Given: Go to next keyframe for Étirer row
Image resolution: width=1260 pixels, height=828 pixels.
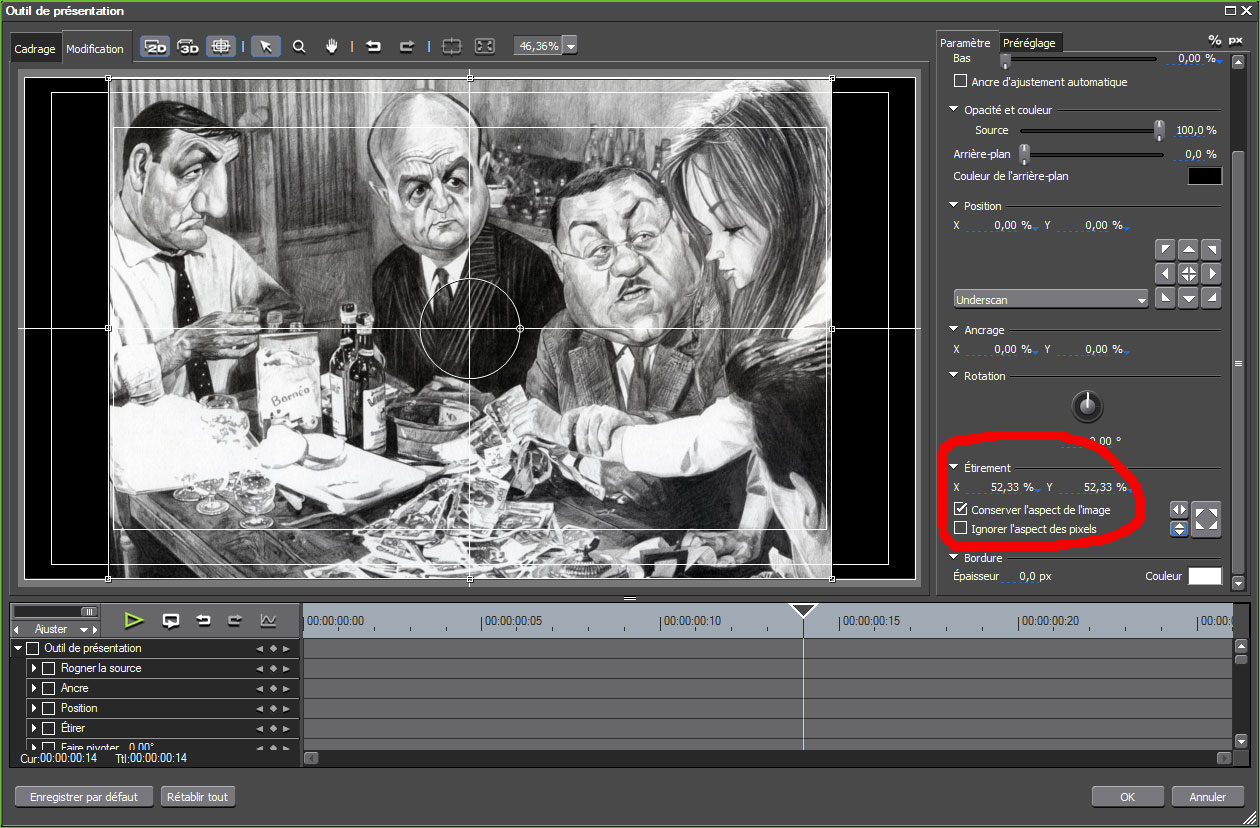Looking at the screenshot, I should [x=286, y=728].
